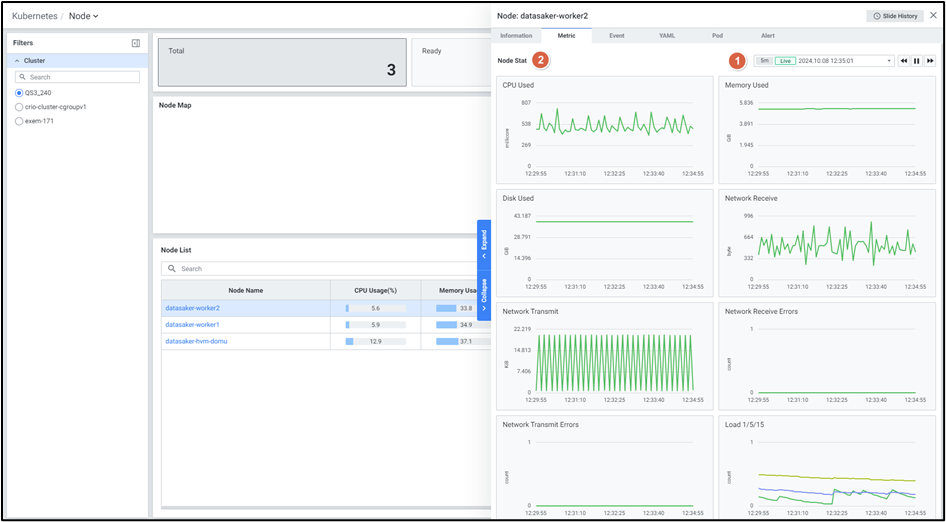Screen dimensions: 946x522
Task: Choose the exem-171 cluster option
Action: click(19, 121)
